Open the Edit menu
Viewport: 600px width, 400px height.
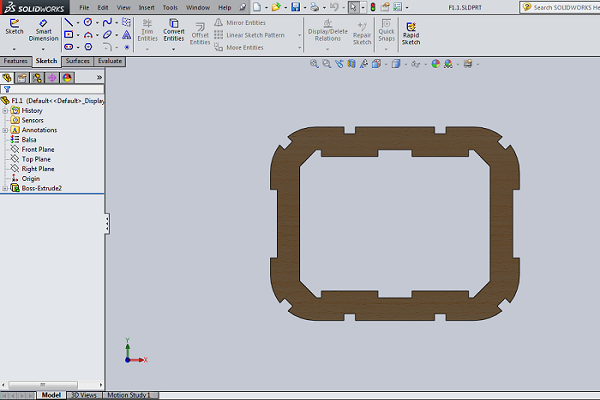point(103,7)
